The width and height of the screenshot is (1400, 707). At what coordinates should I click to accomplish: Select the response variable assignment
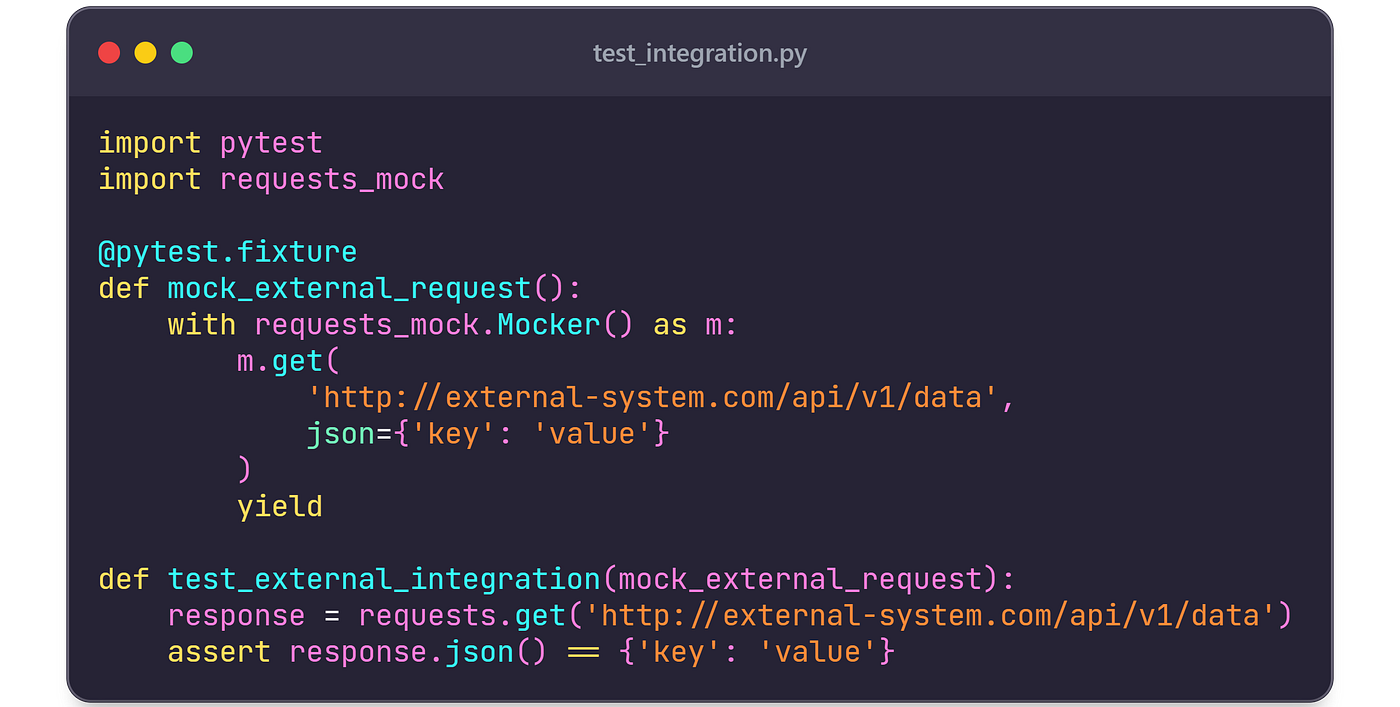[235, 615]
